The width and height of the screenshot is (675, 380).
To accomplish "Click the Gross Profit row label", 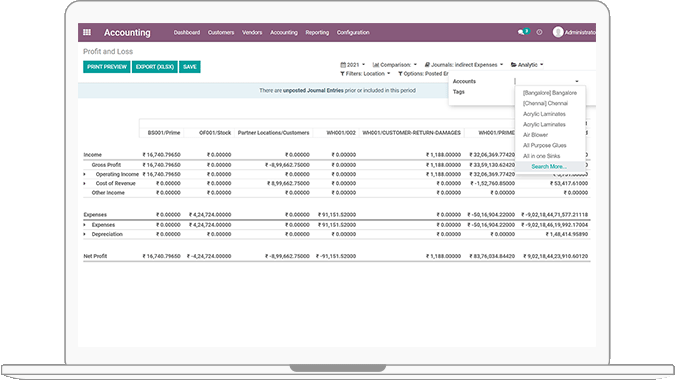I will point(106,165).
